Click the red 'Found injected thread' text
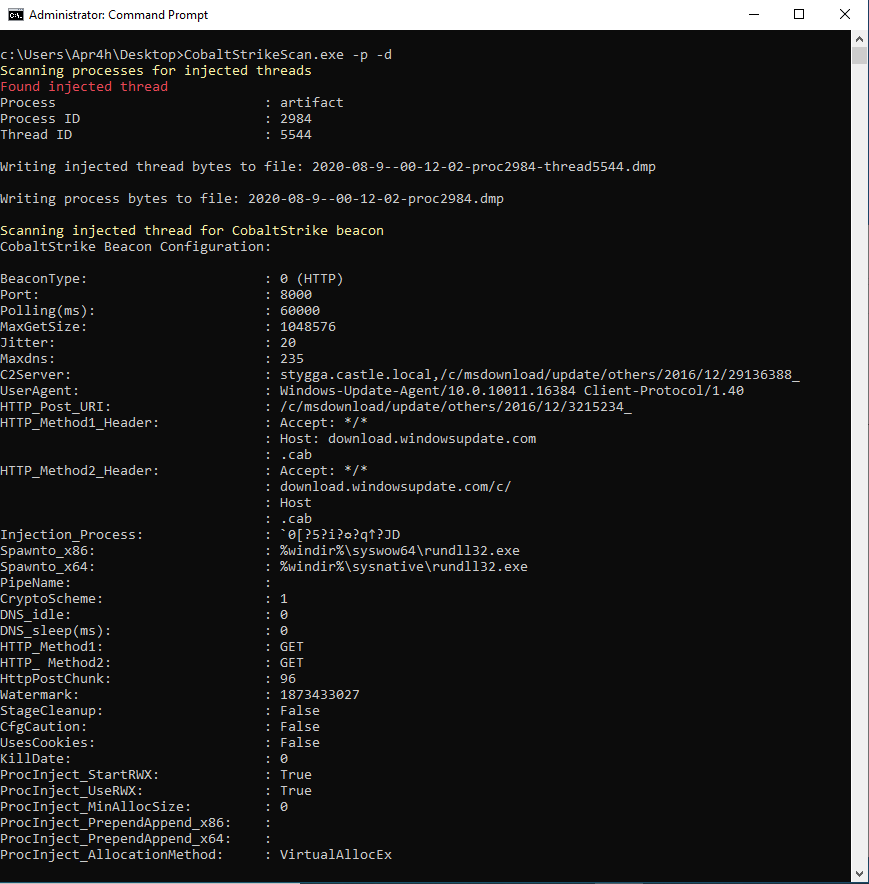The height and width of the screenshot is (884, 869). (84, 86)
